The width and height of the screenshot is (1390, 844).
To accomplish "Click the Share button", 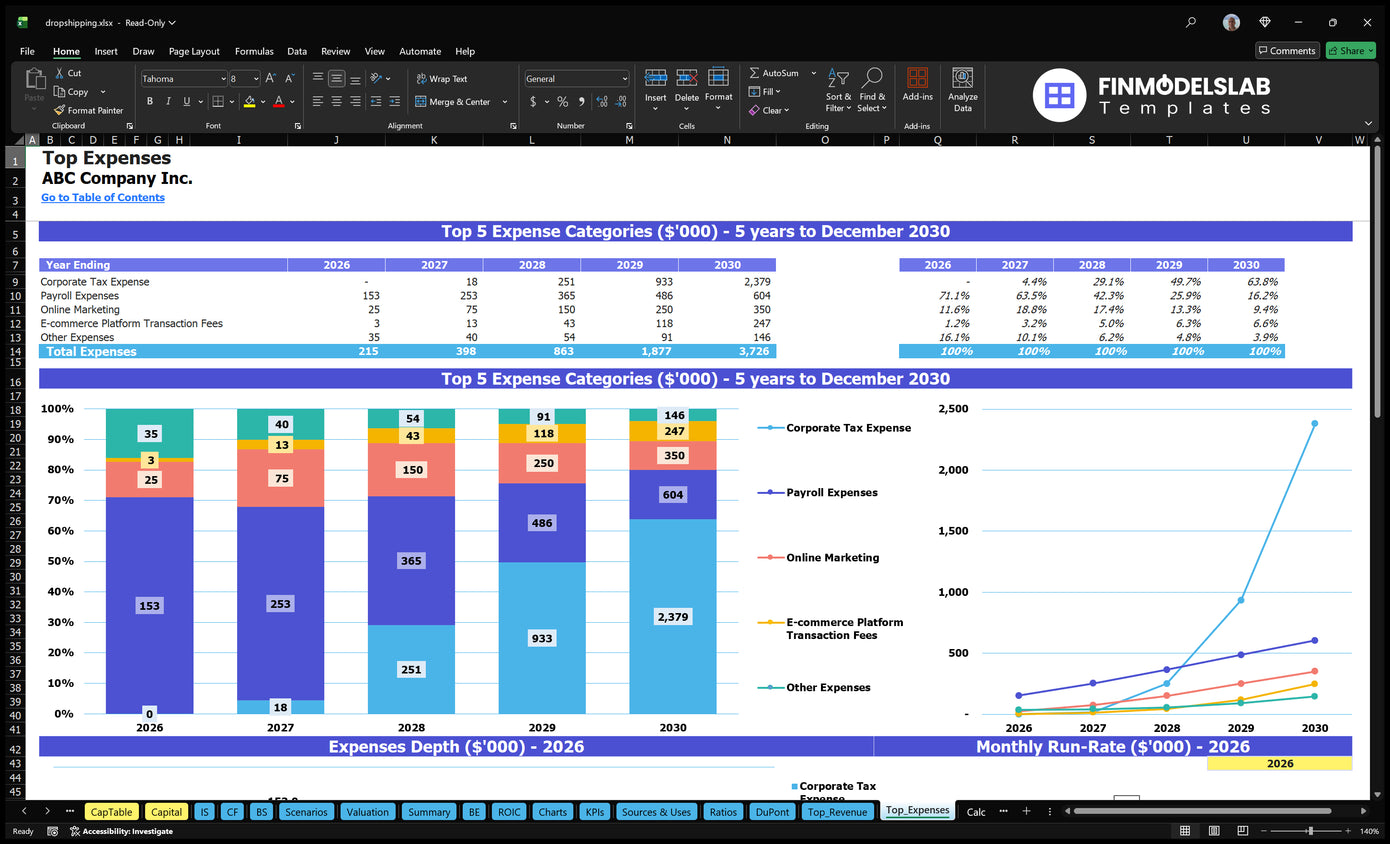I will (x=1350, y=50).
